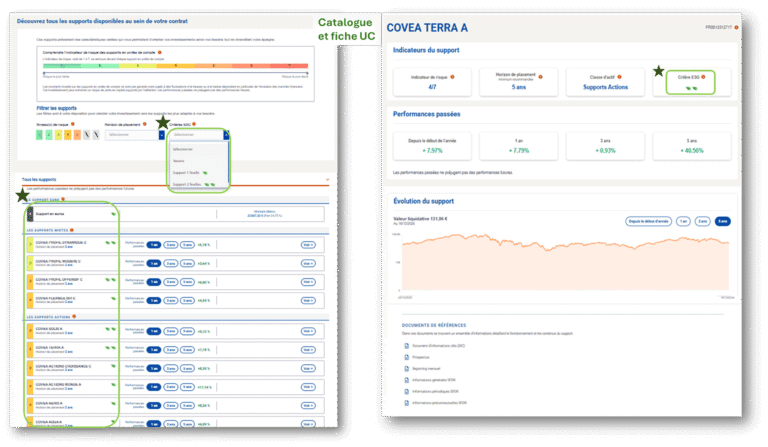Click the orange evolution chart area

tap(565, 264)
